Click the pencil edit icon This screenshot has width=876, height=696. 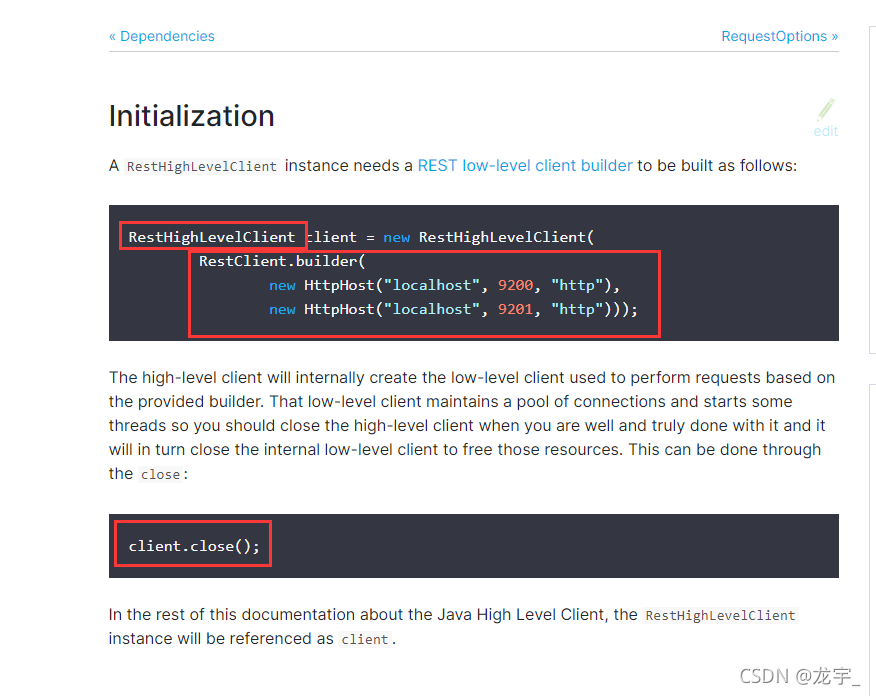826,110
